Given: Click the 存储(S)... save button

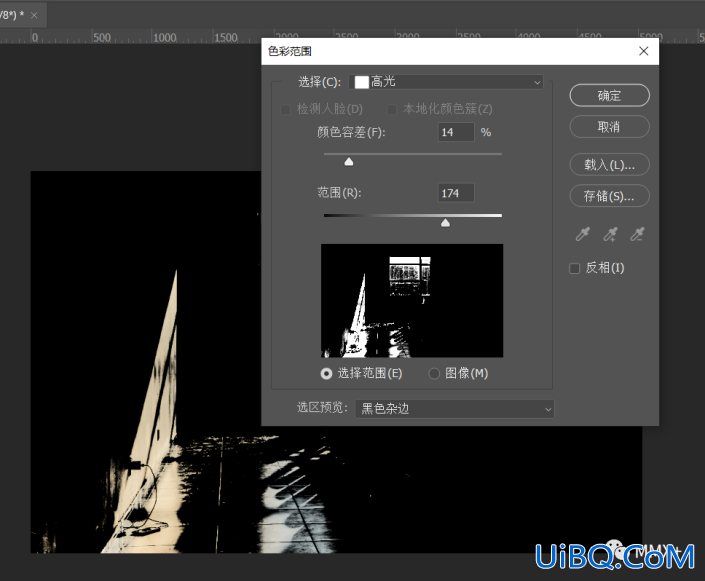Looking at the screenshot, I should coord(609,196).
